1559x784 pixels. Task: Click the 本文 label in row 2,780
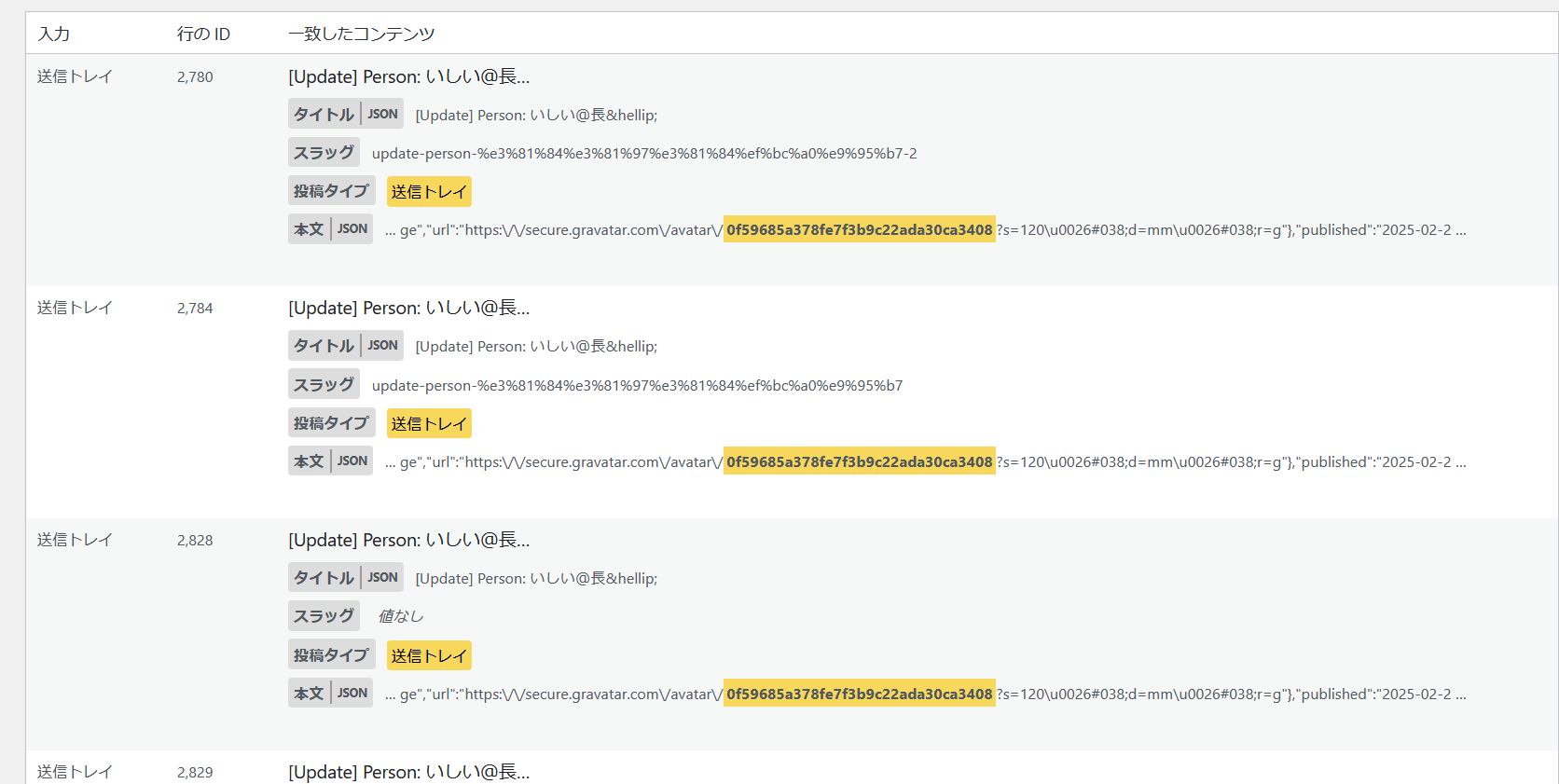coord(309,228)
